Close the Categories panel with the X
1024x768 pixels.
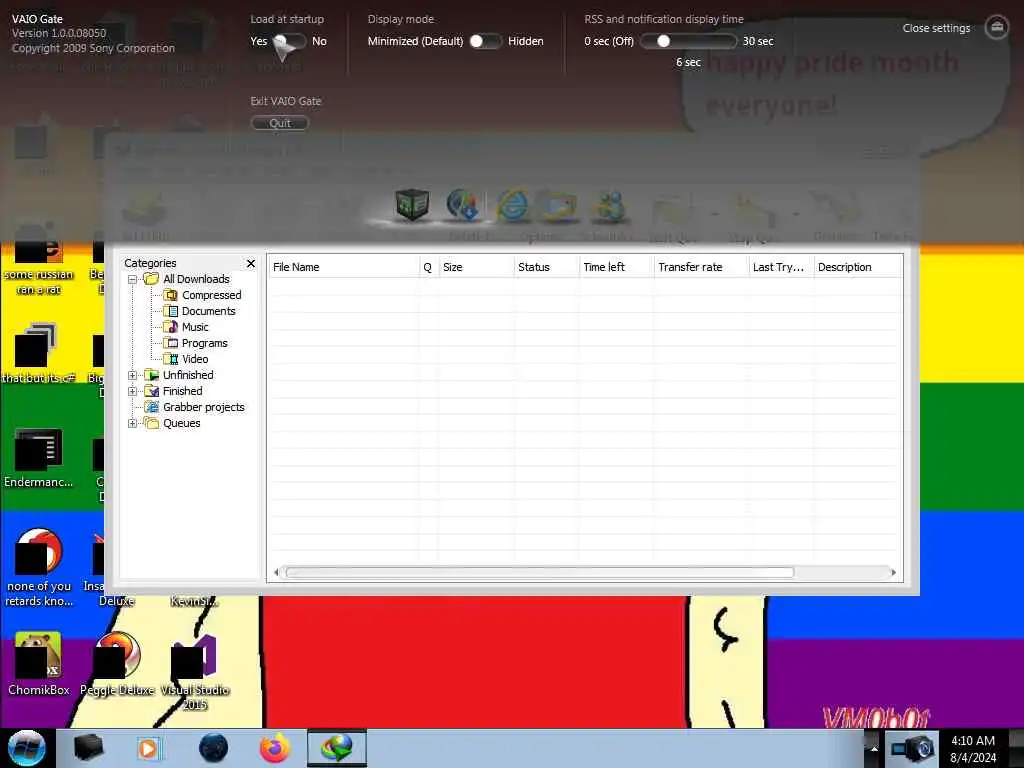[251, 263]
